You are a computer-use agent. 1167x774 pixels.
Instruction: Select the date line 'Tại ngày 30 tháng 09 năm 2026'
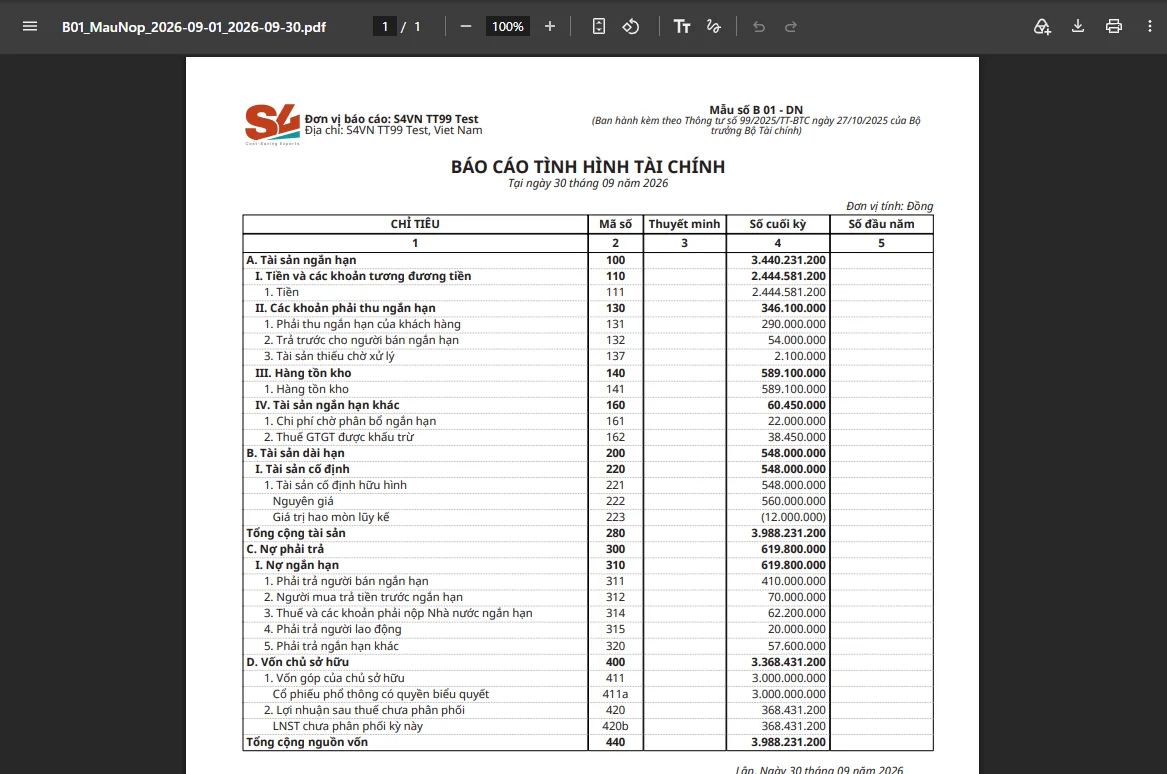click(x=588, y=183)
